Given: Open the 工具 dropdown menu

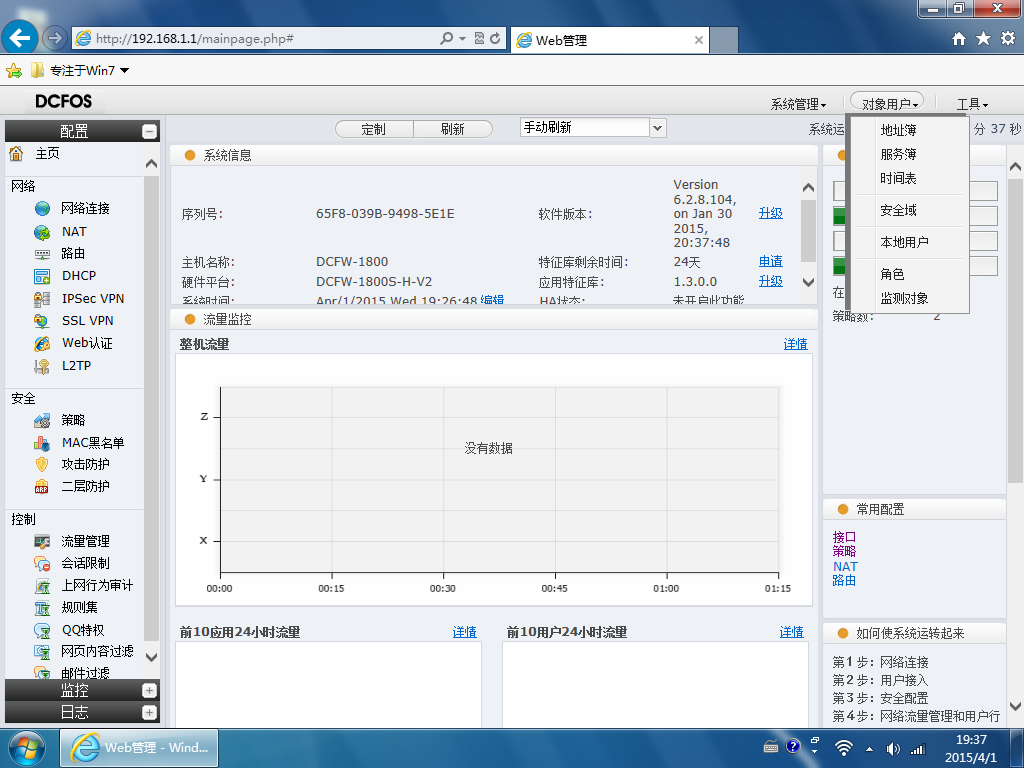Looking at the screenshot, I should tap(972, 104).
